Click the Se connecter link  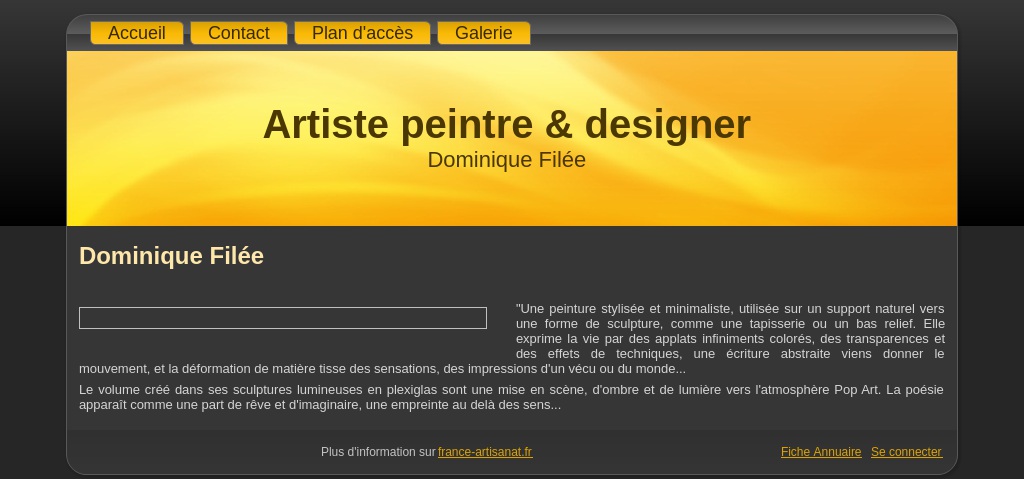(906, 452)
